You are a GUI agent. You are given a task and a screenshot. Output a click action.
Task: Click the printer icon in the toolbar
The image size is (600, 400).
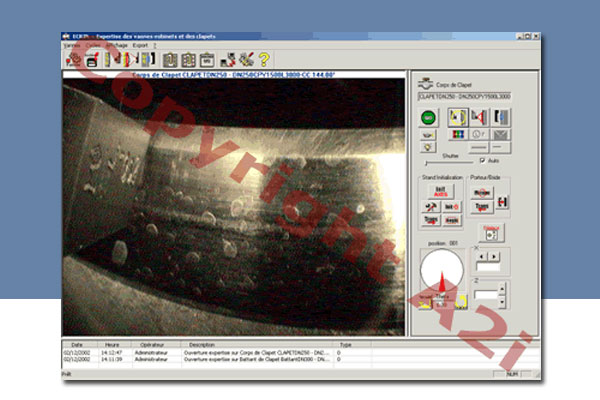[90, 60]
